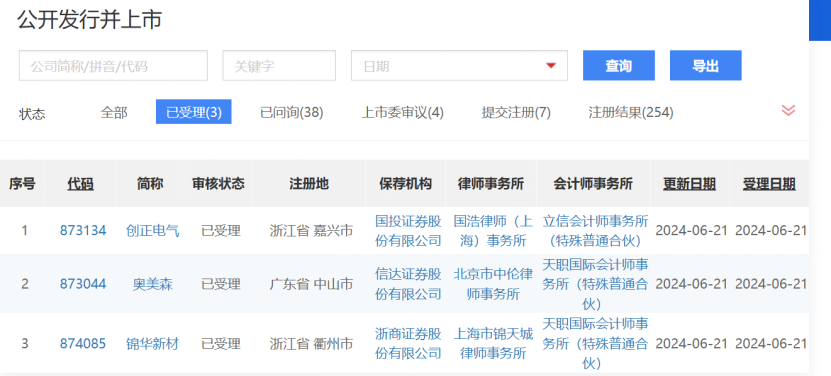Click the 审核状态 column header
This screenshot has height=376, width=831.
click(x=218, y=184)
